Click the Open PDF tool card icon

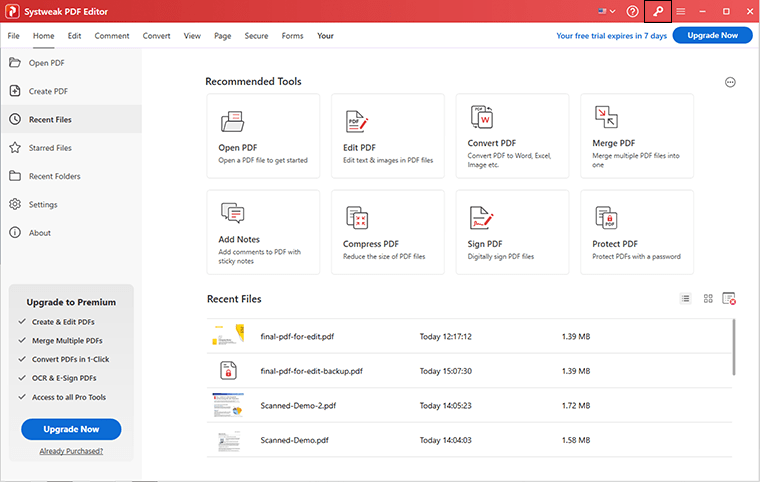click(x=233, y=122)
